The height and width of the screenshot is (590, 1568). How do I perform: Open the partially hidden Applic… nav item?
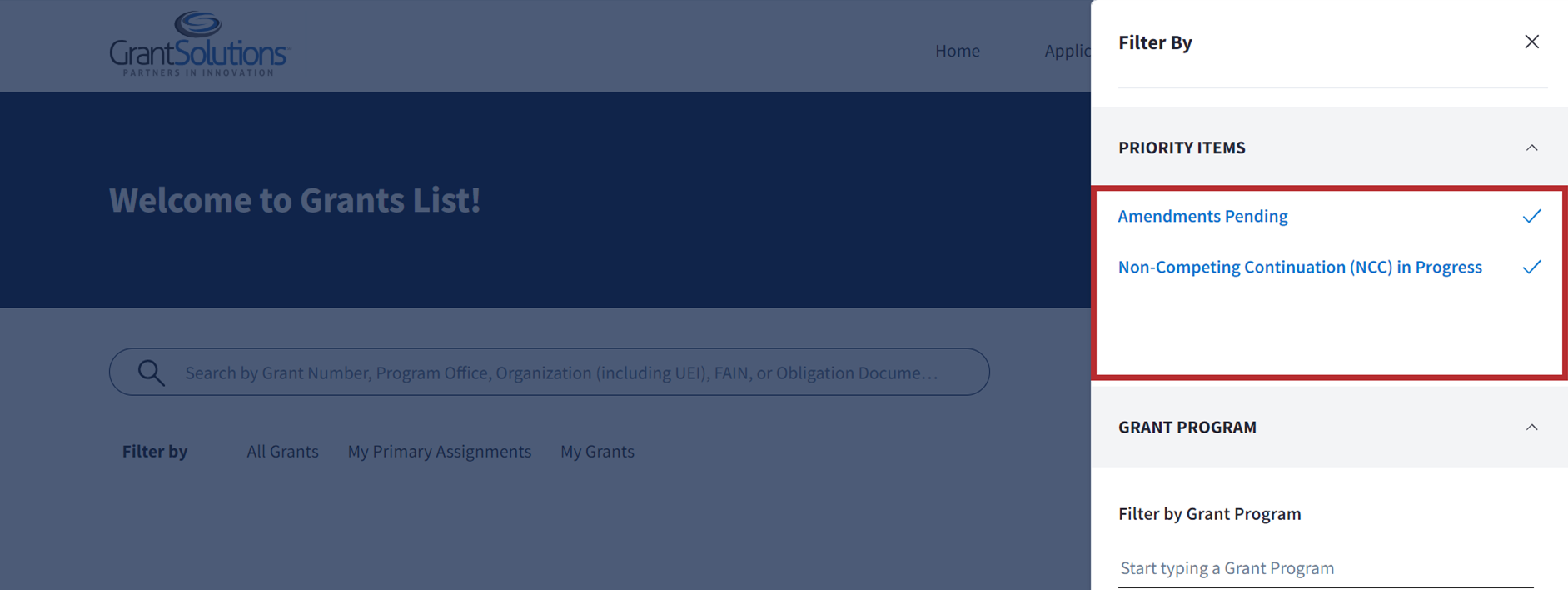coord(1067,51)
